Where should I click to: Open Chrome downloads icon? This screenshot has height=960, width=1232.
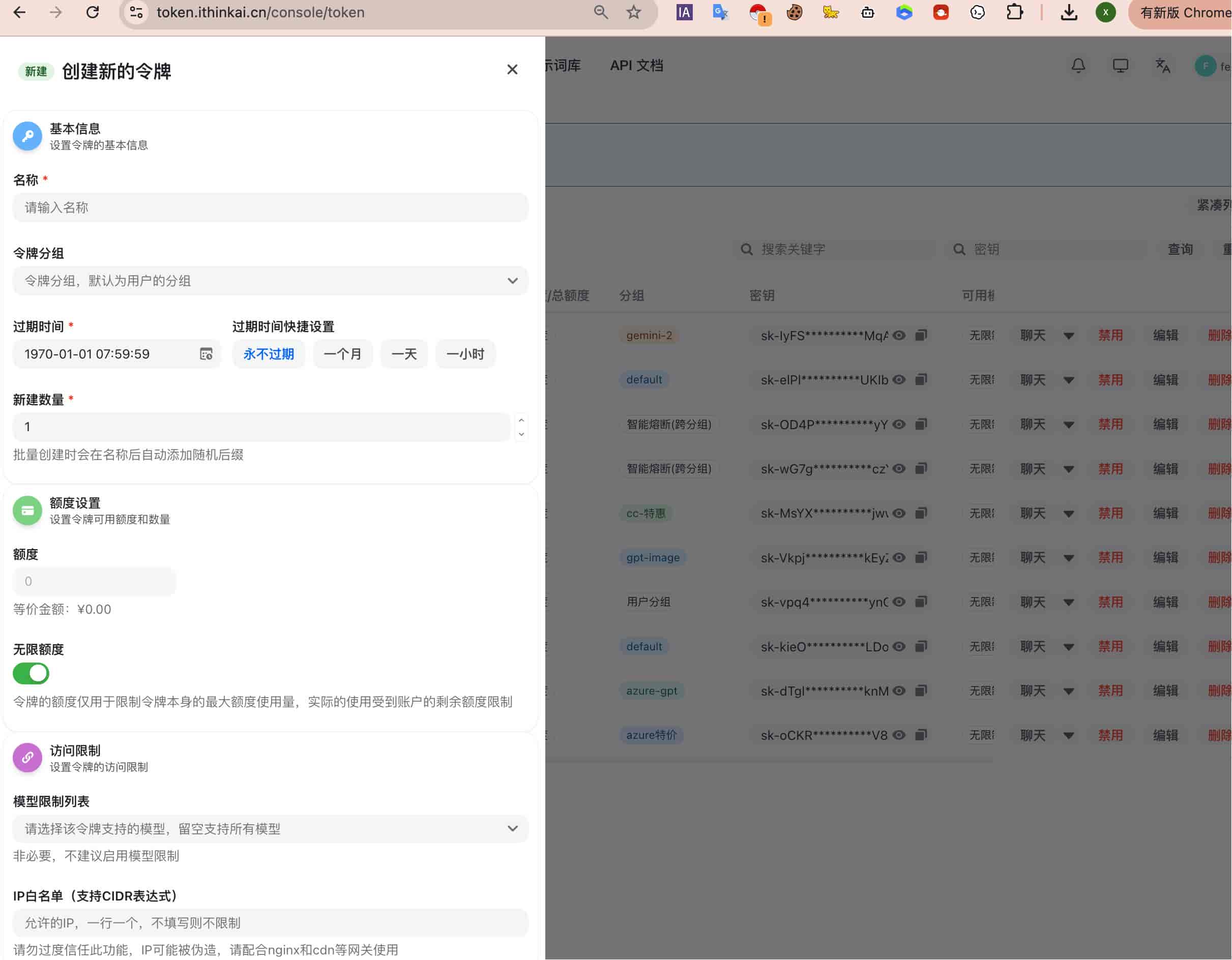click(x=1069, y=12)
